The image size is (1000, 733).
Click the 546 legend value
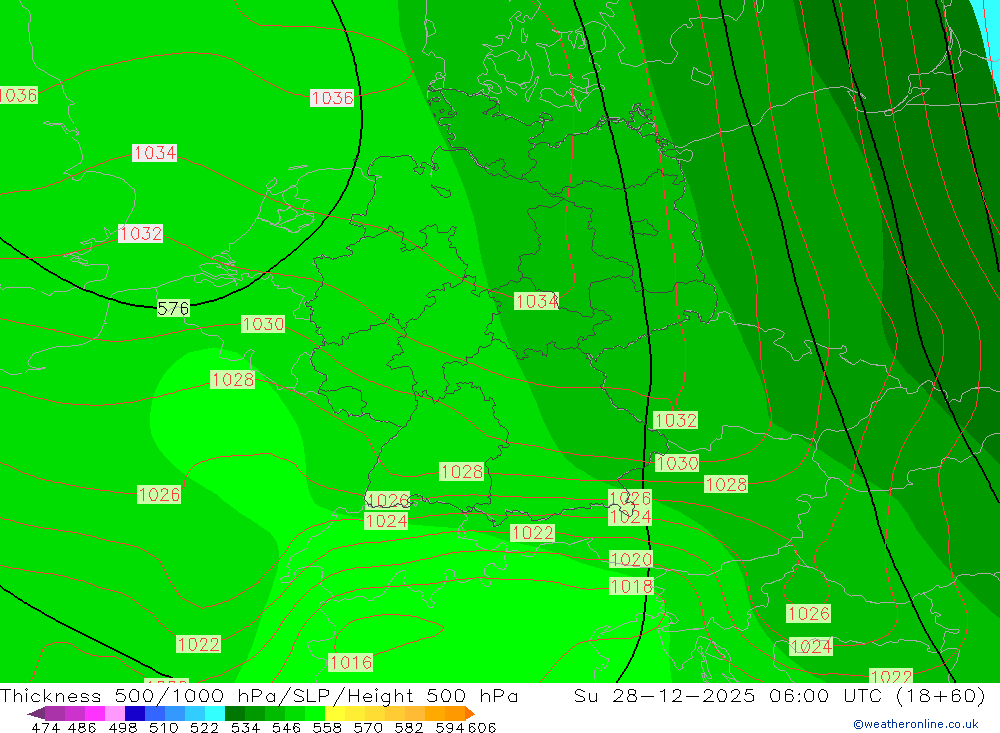pyautogui.click(x=286, y=727)
